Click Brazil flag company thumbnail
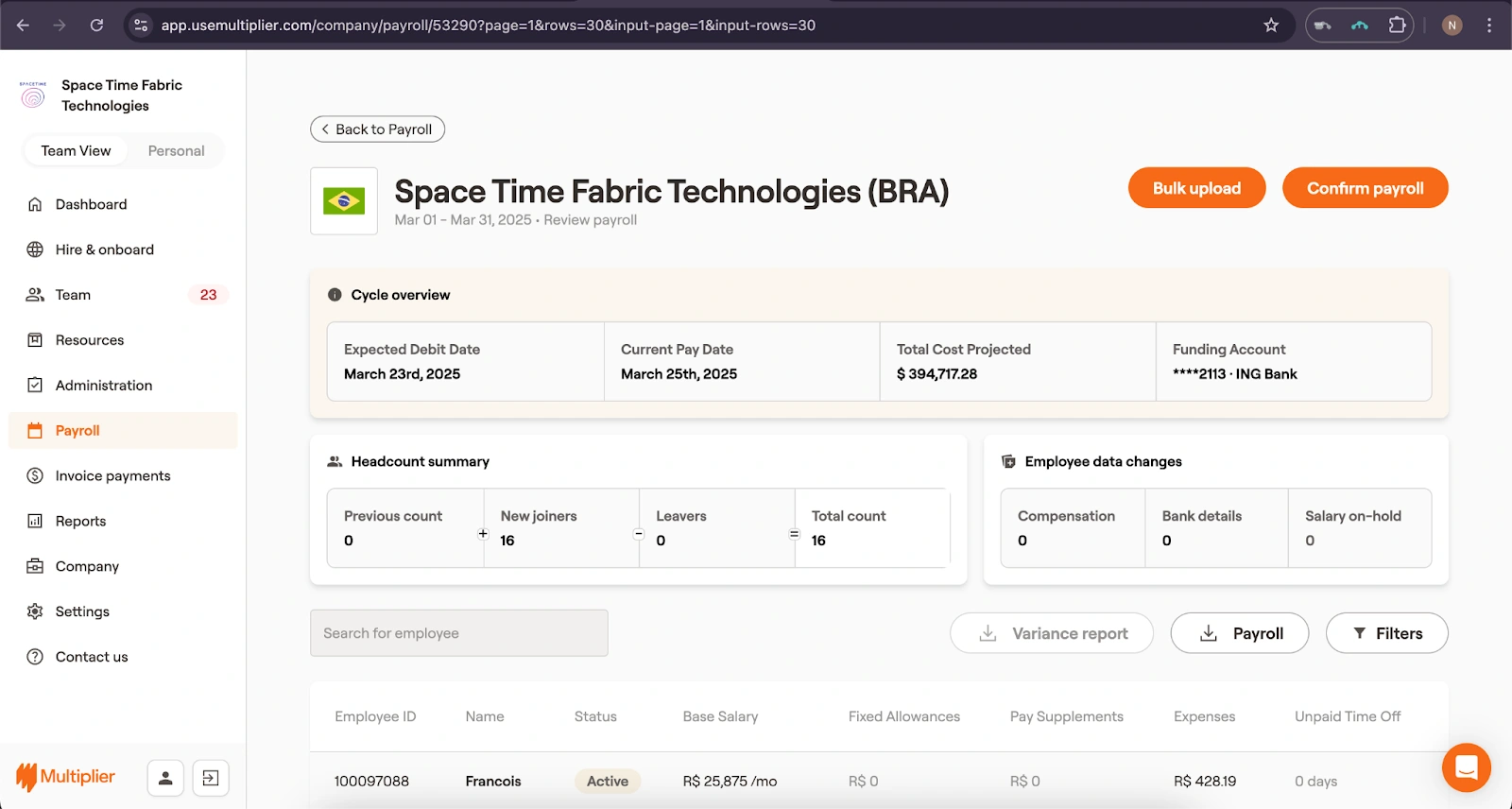The height and width of the screenshot is (809, 1512). pyautogui.click(x=344, y=201)
